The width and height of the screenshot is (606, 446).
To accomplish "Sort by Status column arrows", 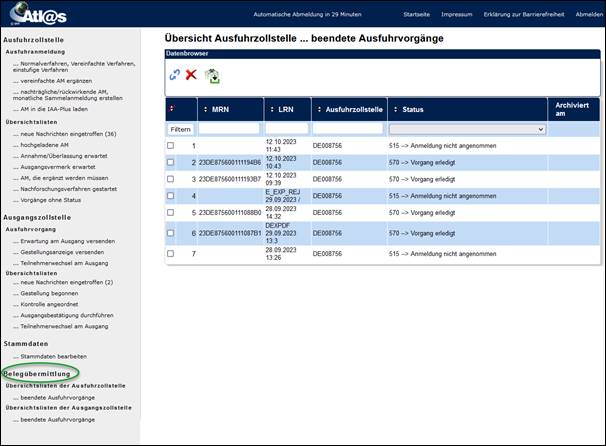I will click(394, 109).
